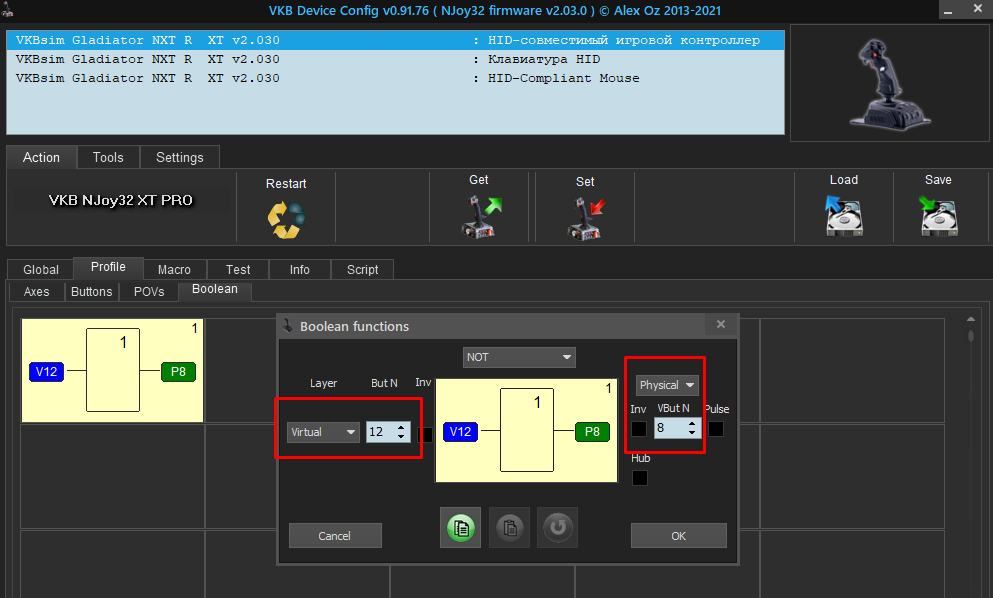Click the joystick device image
Image resolution: width=993 pixels, height=598 pixels.
pos(890,84)
